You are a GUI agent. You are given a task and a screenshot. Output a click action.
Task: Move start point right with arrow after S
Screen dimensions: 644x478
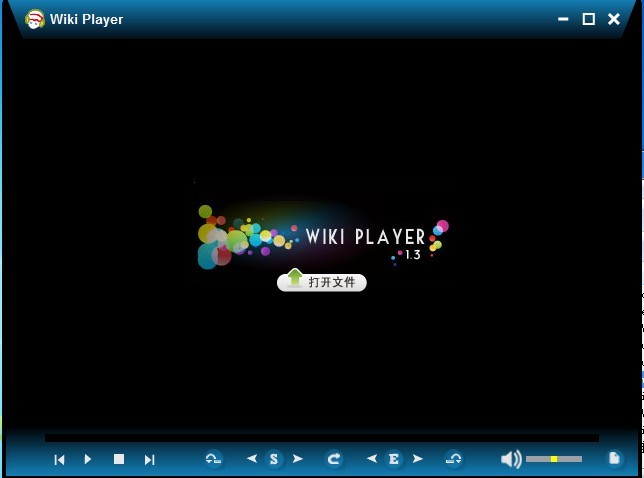(x=297, y=459)
